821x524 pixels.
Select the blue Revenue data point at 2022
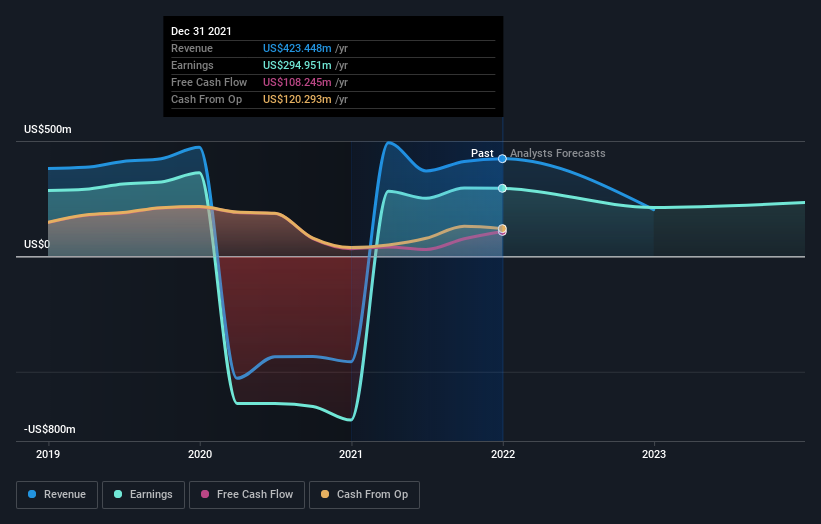tap(502, 159)
